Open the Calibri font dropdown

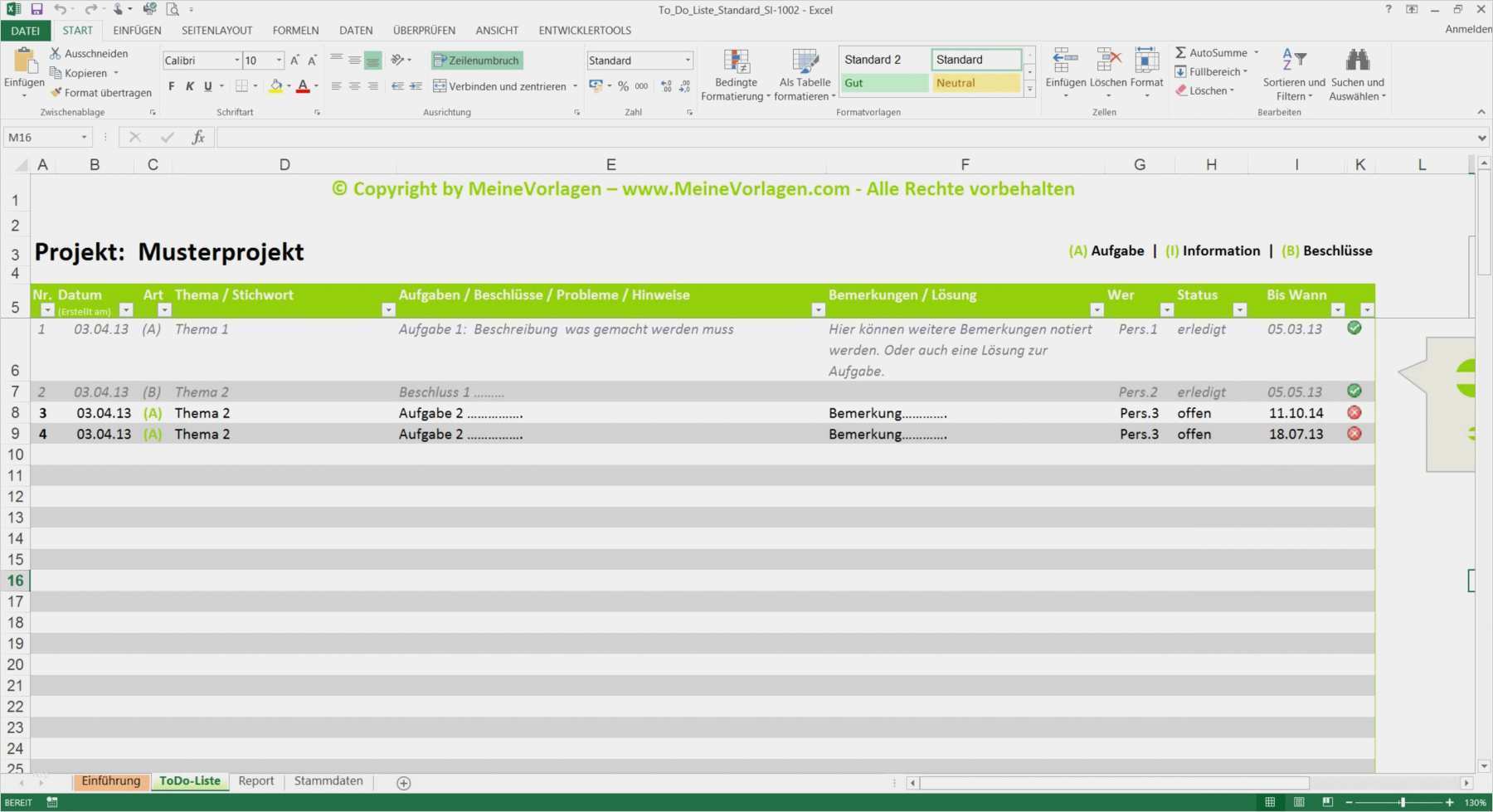tap(236, 60)
